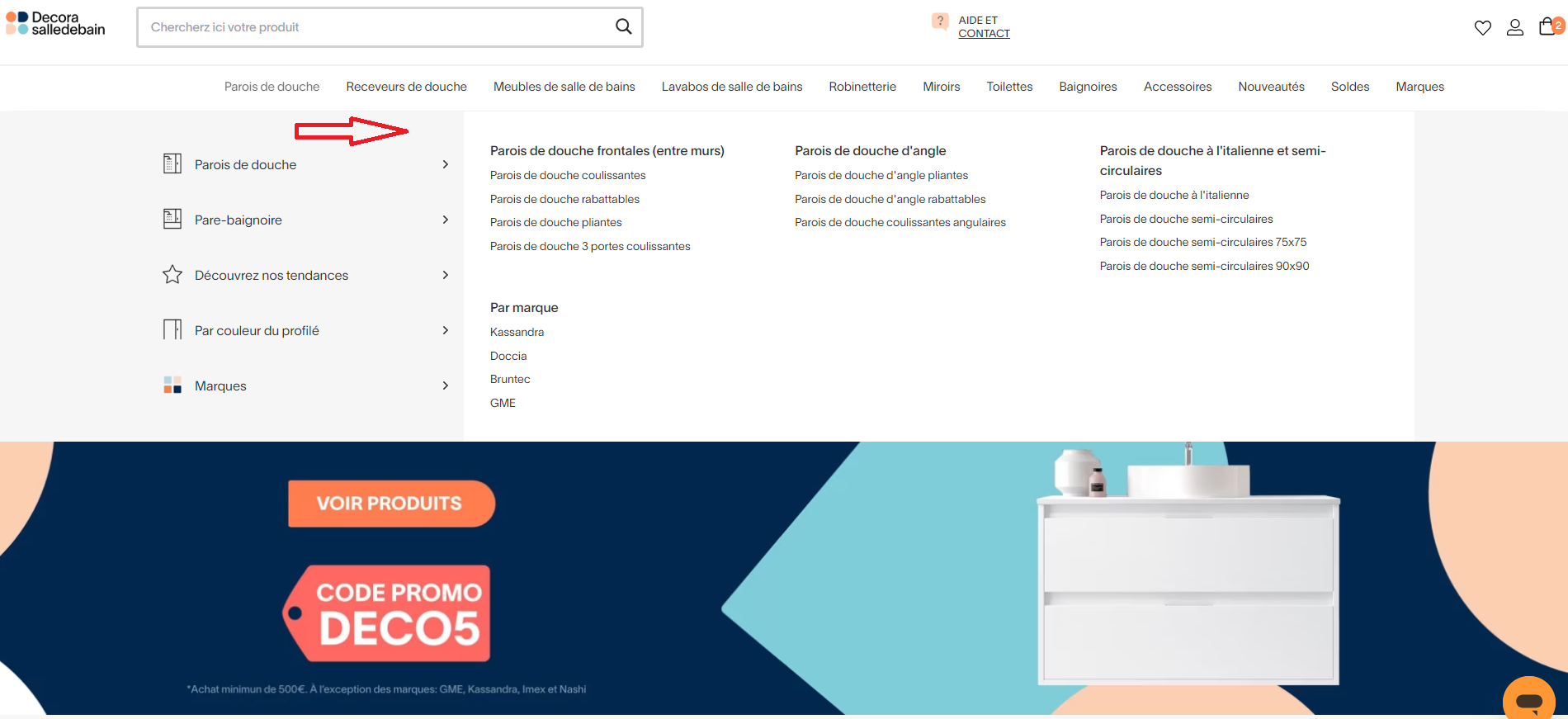Screen dimensions: 1568x719
Task: Open Parois de douche d'angle rabattables
Action: [x=890, y=199]
